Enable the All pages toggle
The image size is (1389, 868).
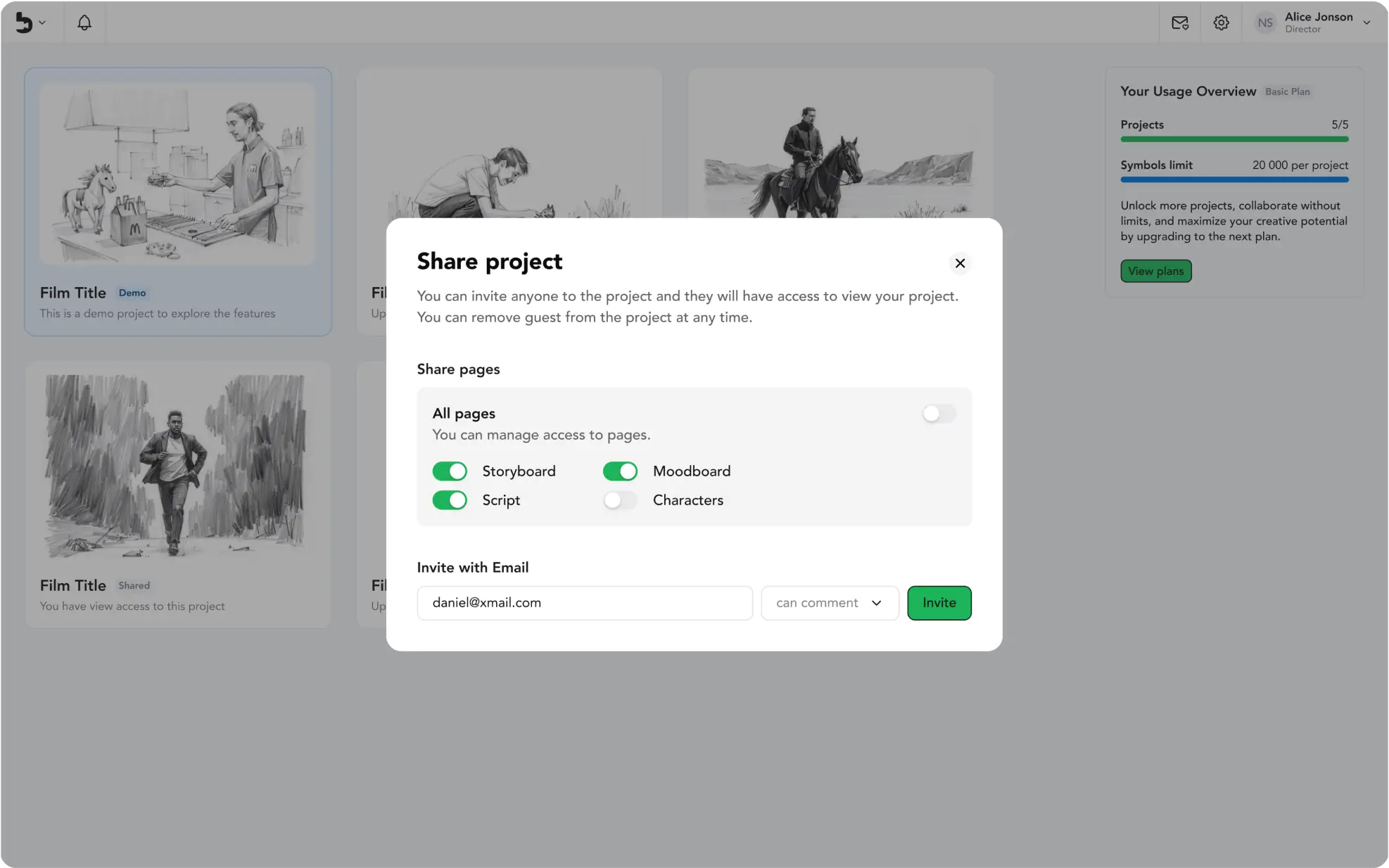click(939, 414)
